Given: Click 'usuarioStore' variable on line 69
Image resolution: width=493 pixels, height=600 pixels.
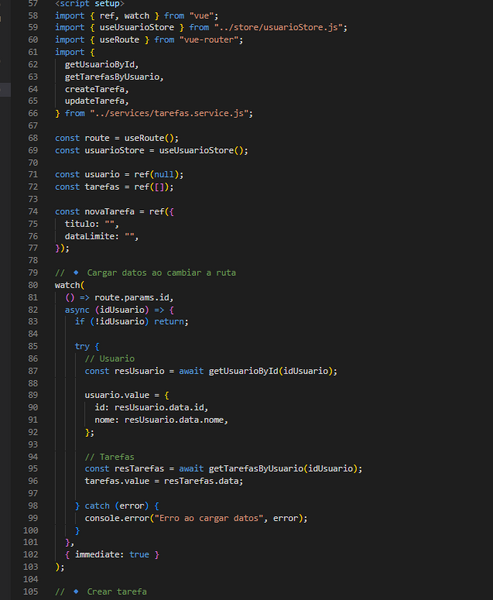Looking at the screenshot, I should pyautogui.click(x=114, y=150).
